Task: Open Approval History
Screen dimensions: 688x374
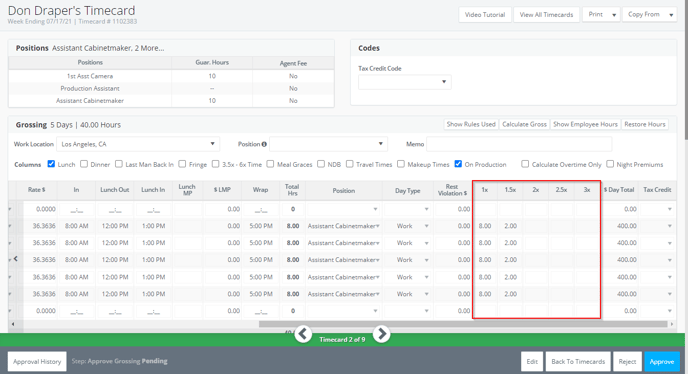Action: [x=37, y=361]
